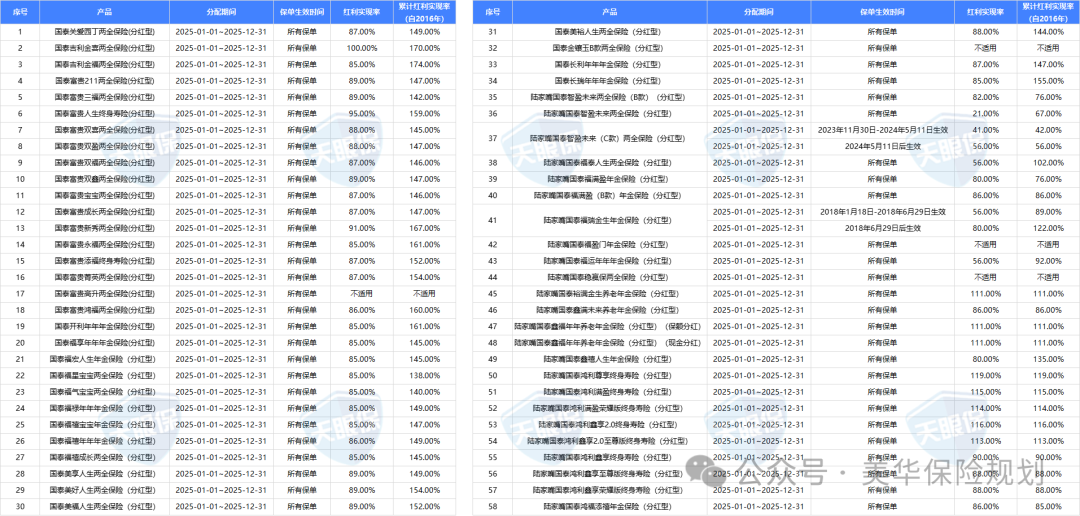Click the 2024年5月11日后生效 cell
This screenshot has height=516, width=1080.
click(882, 145)
